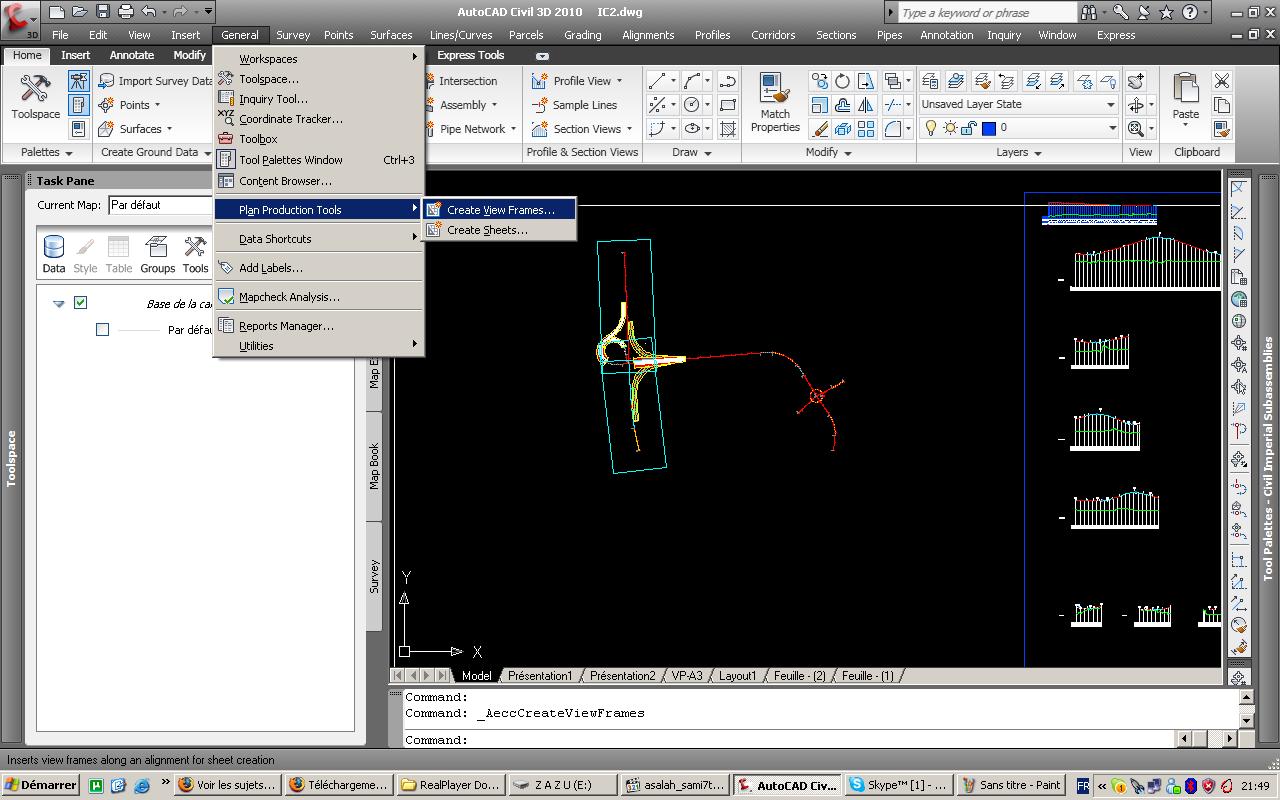1280x800 pixels.
Task: Click the Paste button
Action: [x=1186, y=98]
